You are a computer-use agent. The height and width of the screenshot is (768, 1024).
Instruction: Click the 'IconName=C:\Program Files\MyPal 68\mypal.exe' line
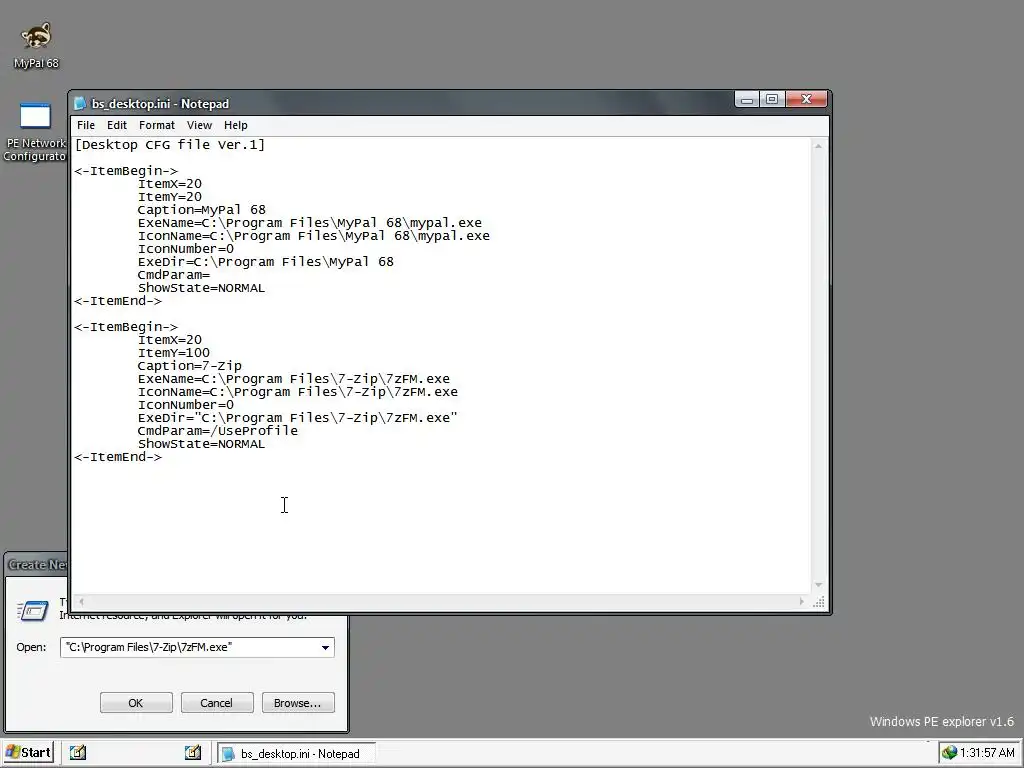coord(313,236)
